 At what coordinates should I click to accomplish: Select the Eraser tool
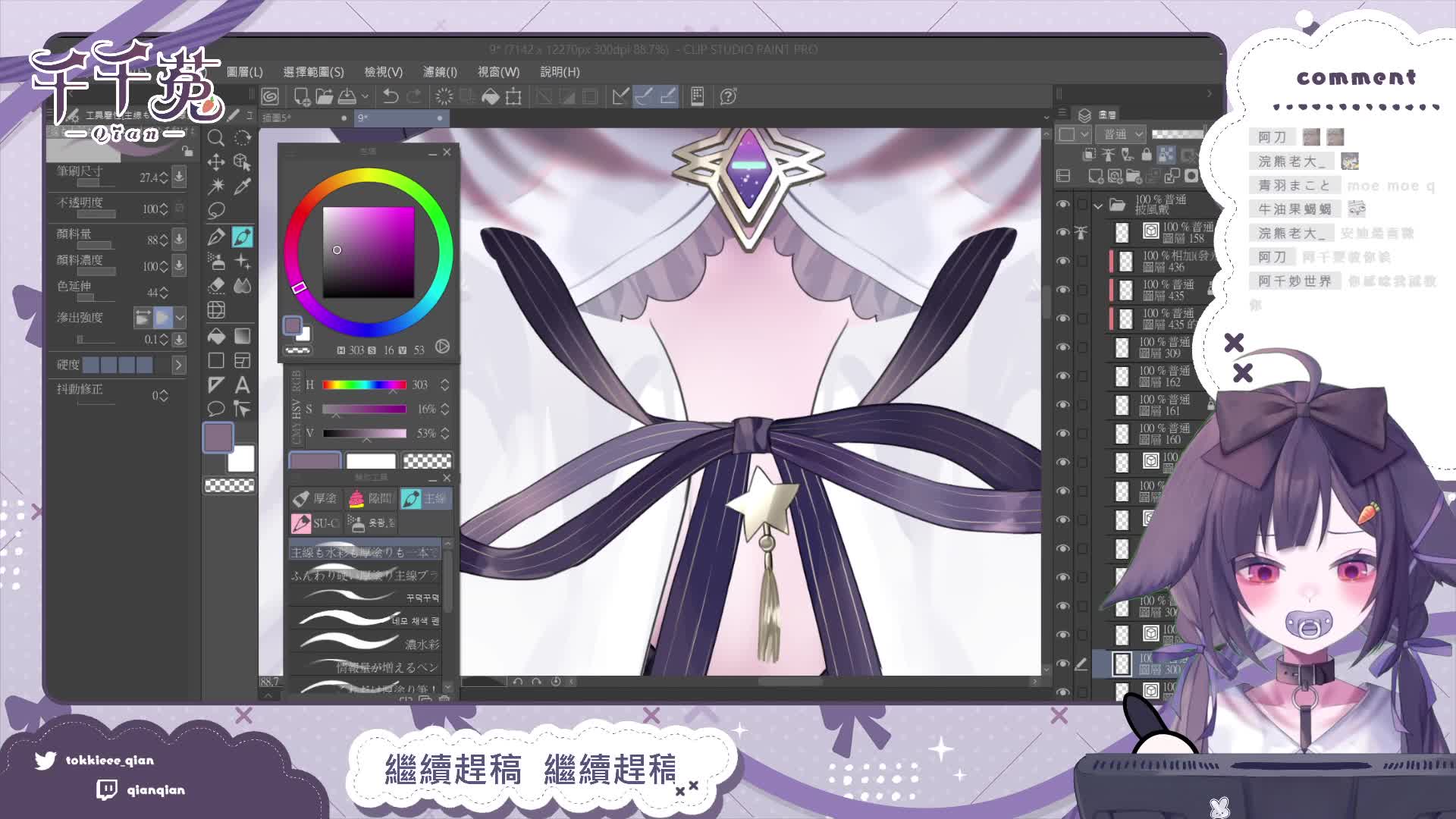(216, 286)
